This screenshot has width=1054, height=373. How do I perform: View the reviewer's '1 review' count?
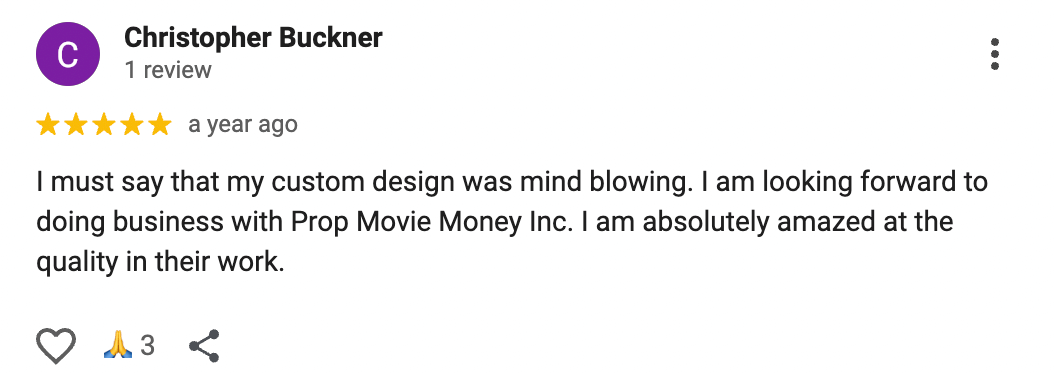(x=168, y=70)
